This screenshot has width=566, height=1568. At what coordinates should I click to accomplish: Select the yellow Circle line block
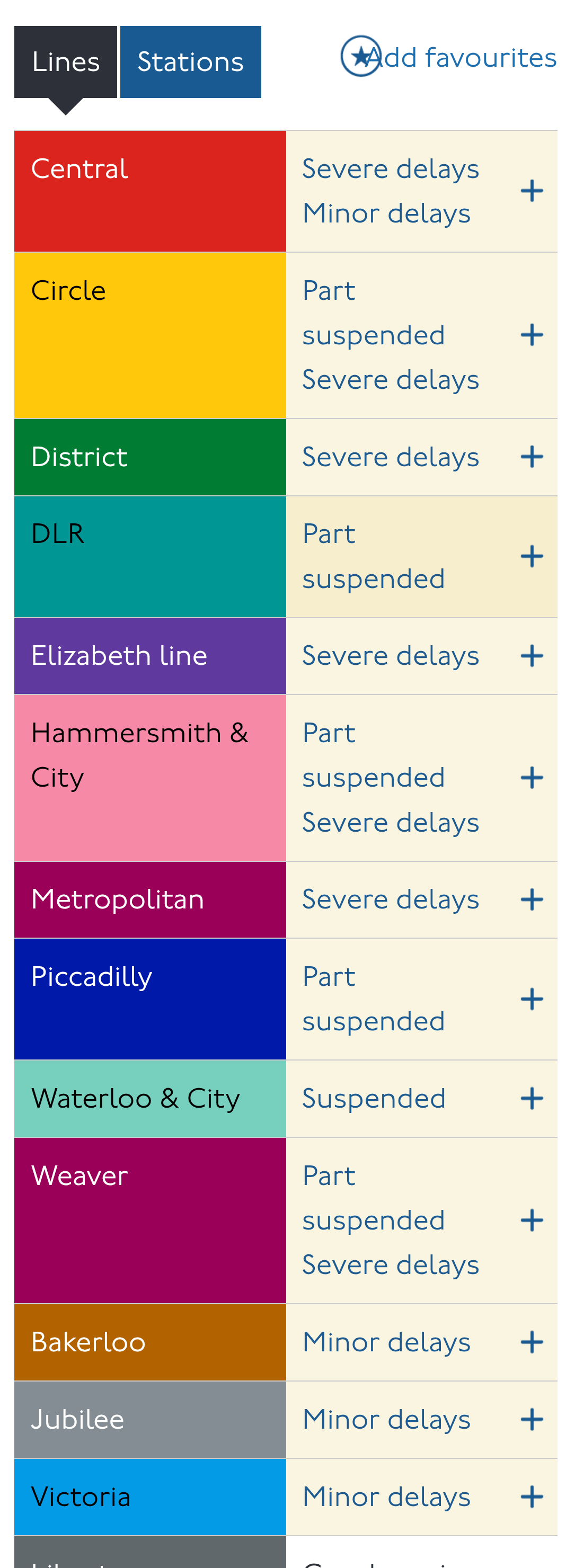point(150,335)
